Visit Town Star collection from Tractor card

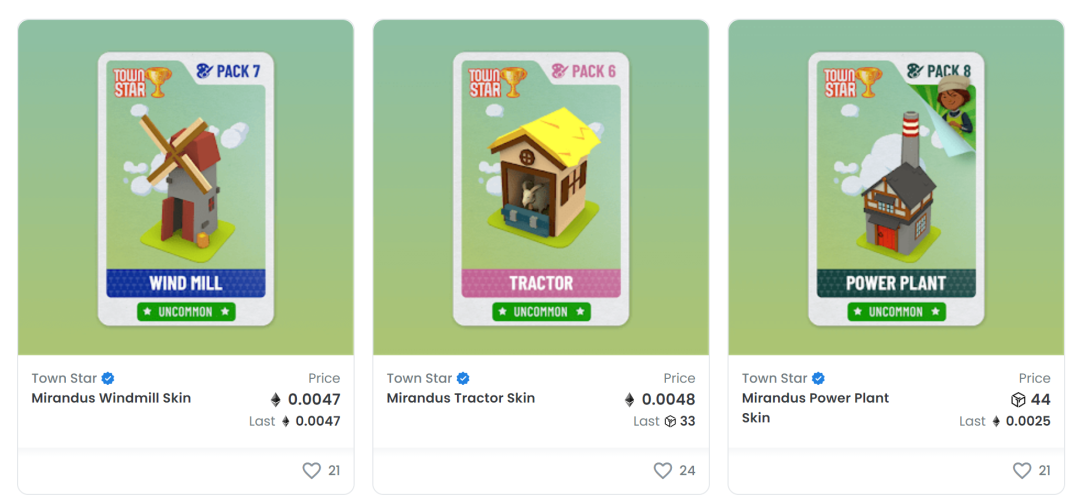pyautogui.click(x=419, y=378)
